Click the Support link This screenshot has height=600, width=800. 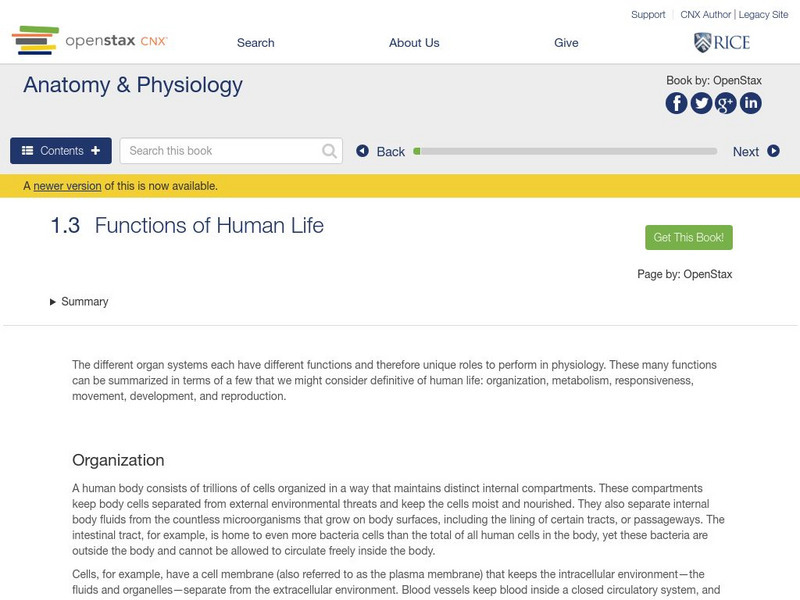(x=648, y=15)
